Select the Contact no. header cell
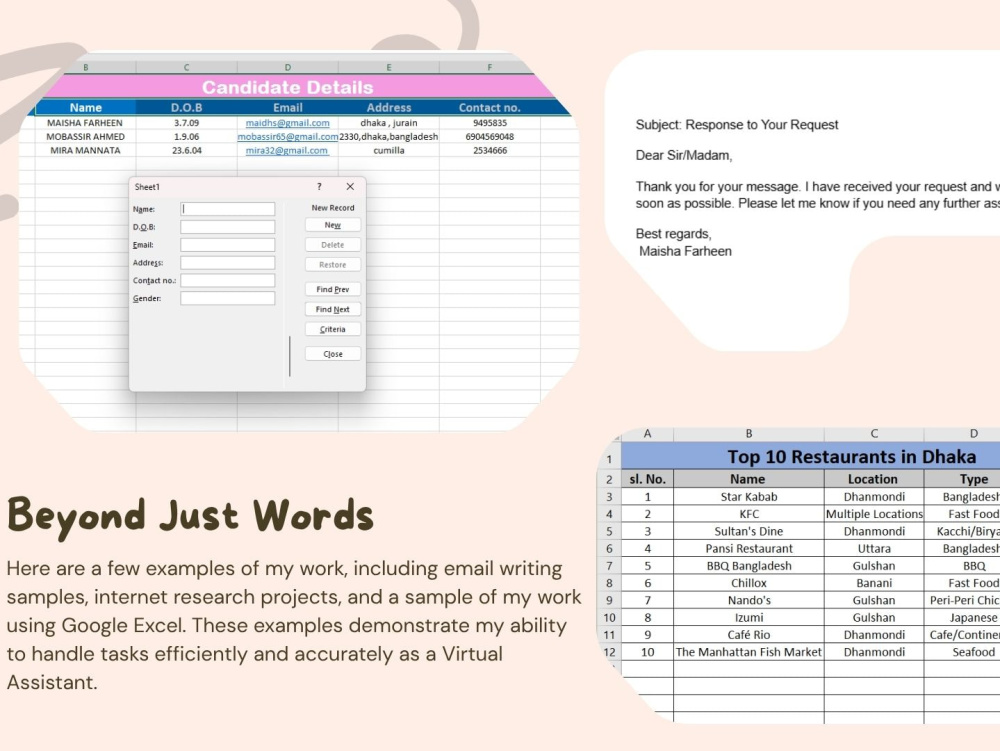 (x=490, y=108)
